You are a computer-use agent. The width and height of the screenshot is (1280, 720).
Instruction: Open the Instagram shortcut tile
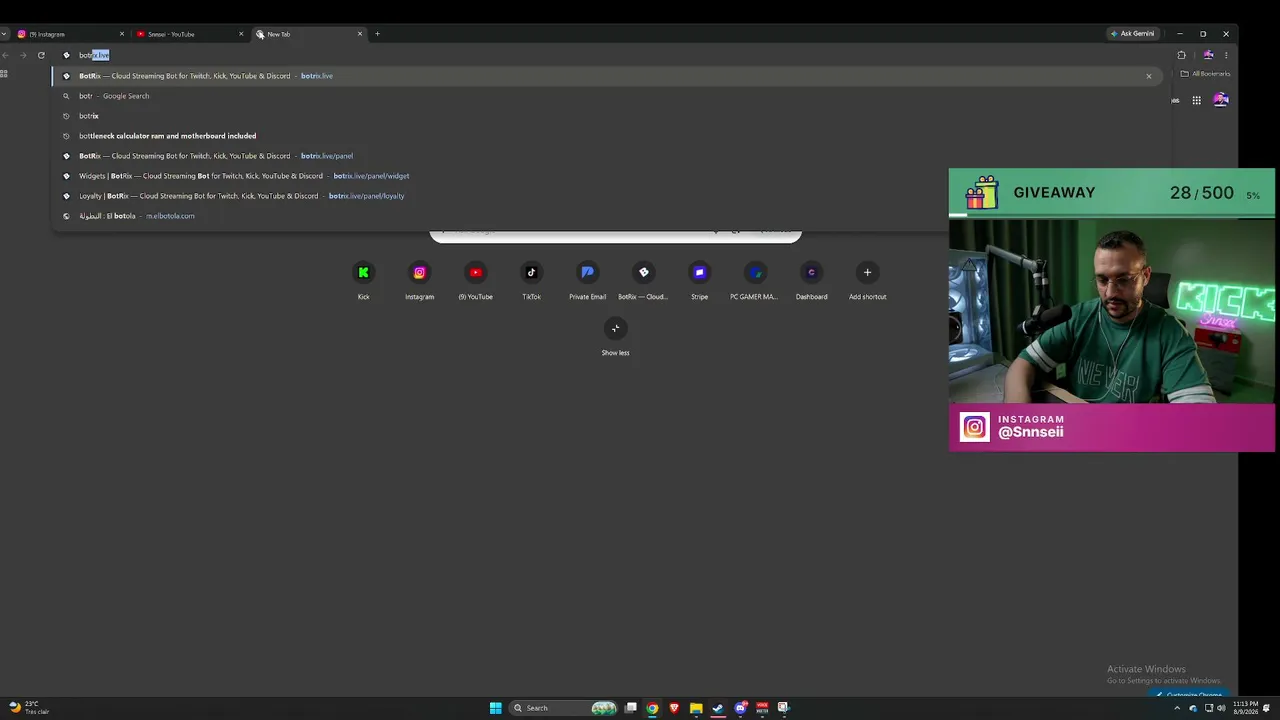pyautogui.click(x=419, y=280)
